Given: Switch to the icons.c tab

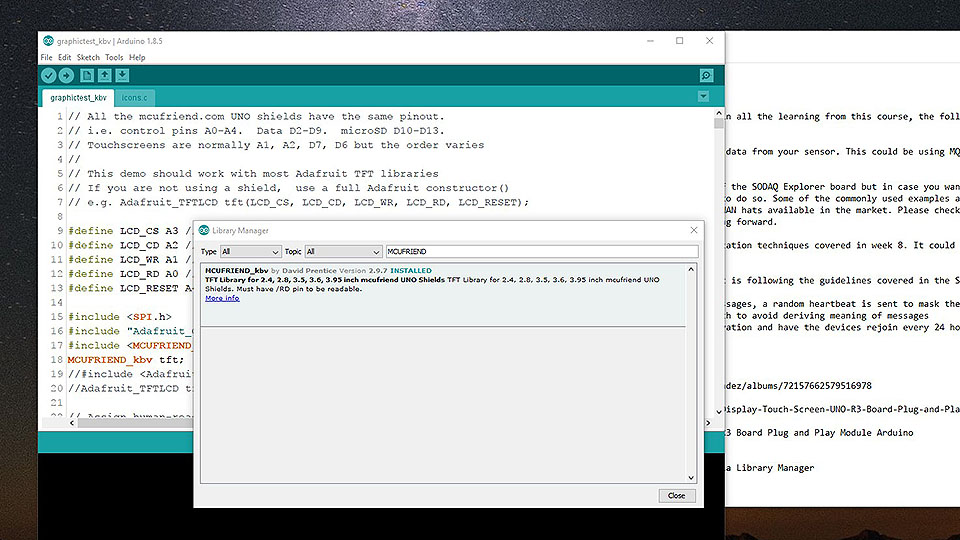Looking at the screenshot, I should point(134,97).
